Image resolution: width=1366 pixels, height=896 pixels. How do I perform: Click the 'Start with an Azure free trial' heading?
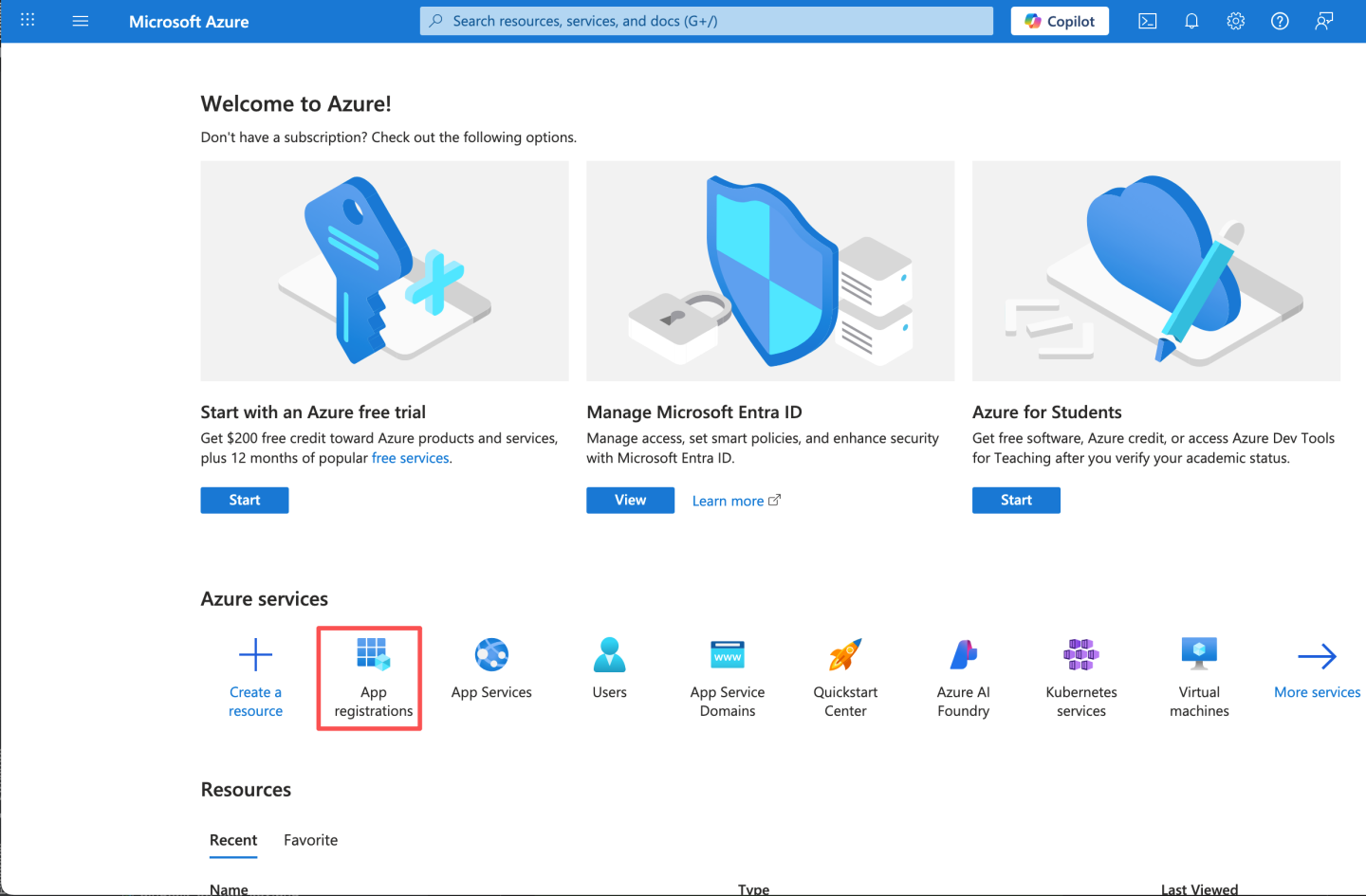click(x=313, y=412)
